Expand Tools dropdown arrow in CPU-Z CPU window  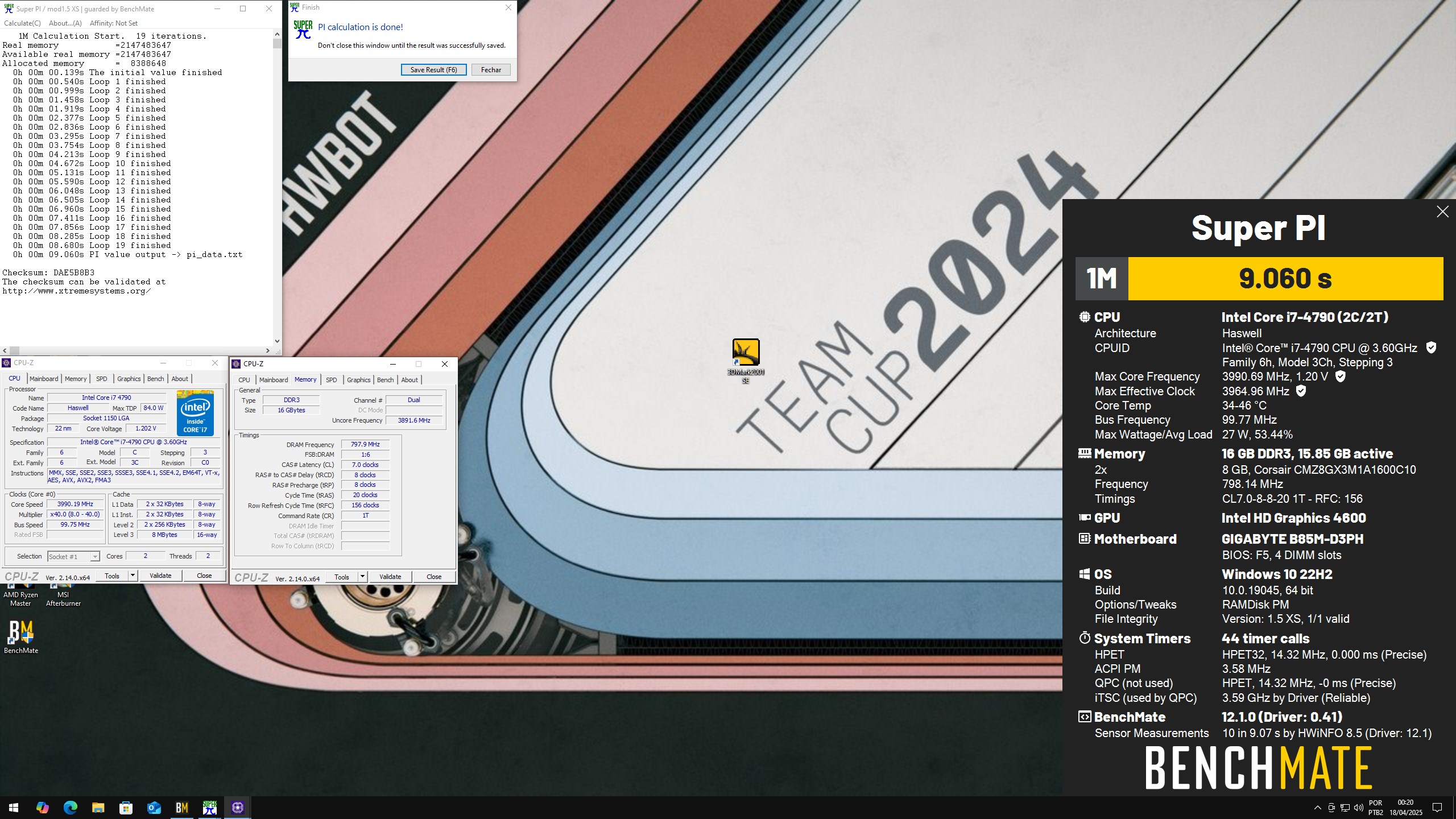[x=133, y=576]
